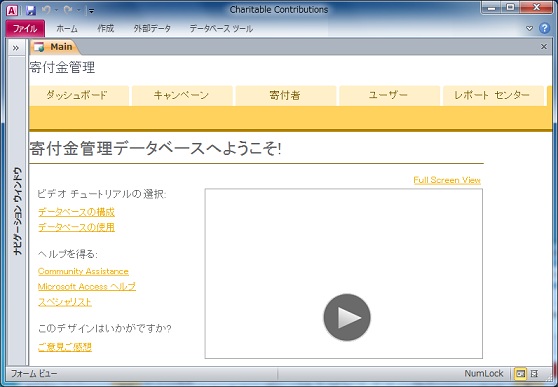558x387 pixels.
Task: Expand the navigation pane with double chevron
Action: [16, 48]
